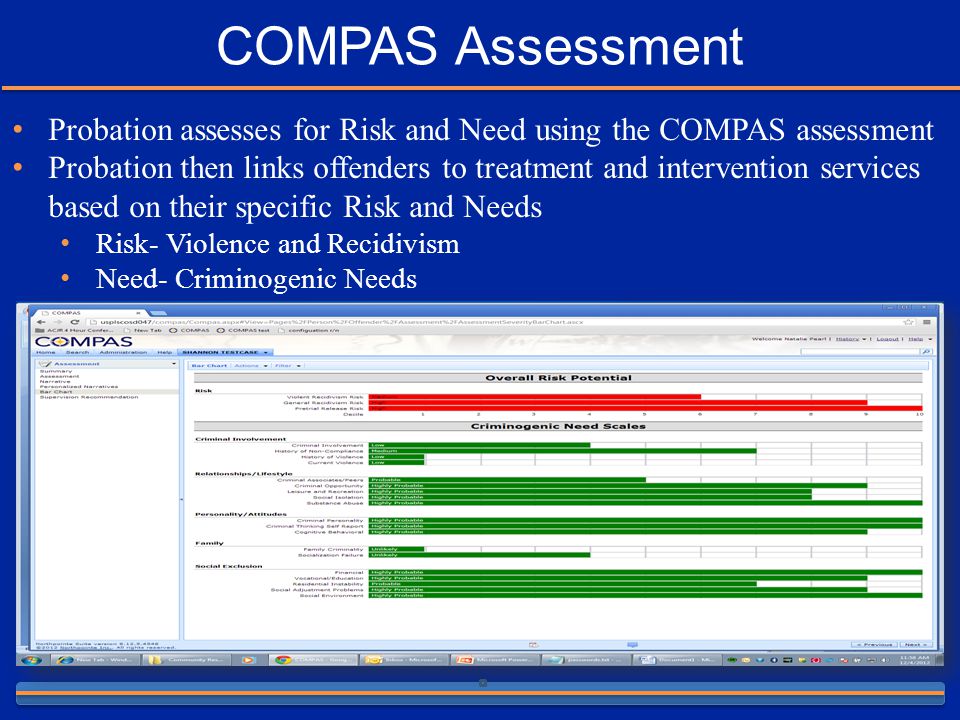The image size is (960, 720).
Task: Click the taskbar clock
Action: tap(914, 660)
